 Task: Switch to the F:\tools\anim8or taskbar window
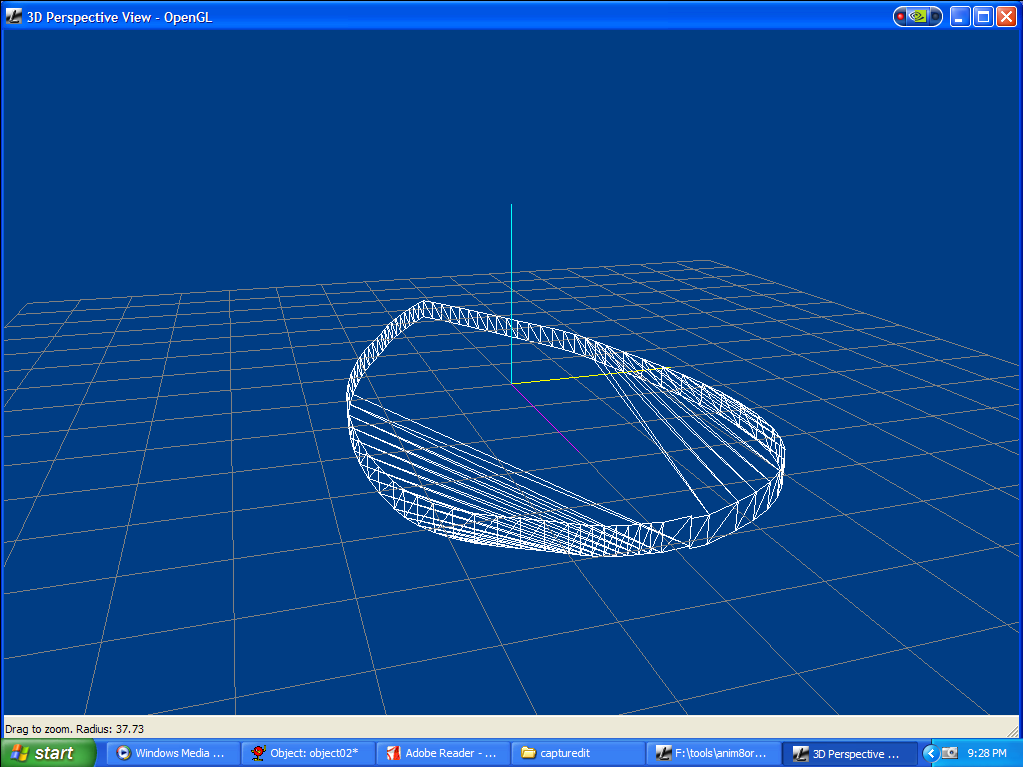[713, 753]
